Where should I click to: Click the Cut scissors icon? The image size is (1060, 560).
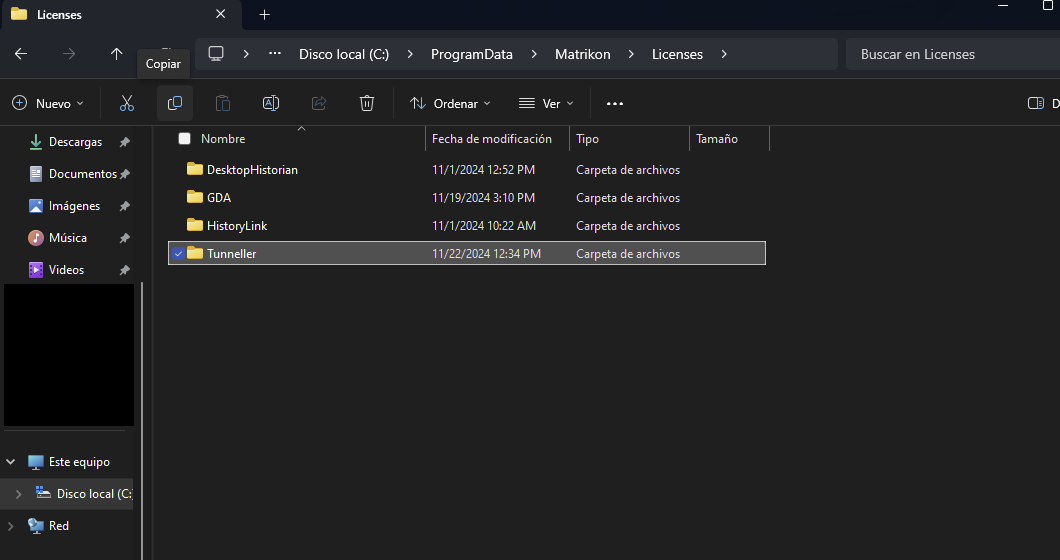pos(126,103)
